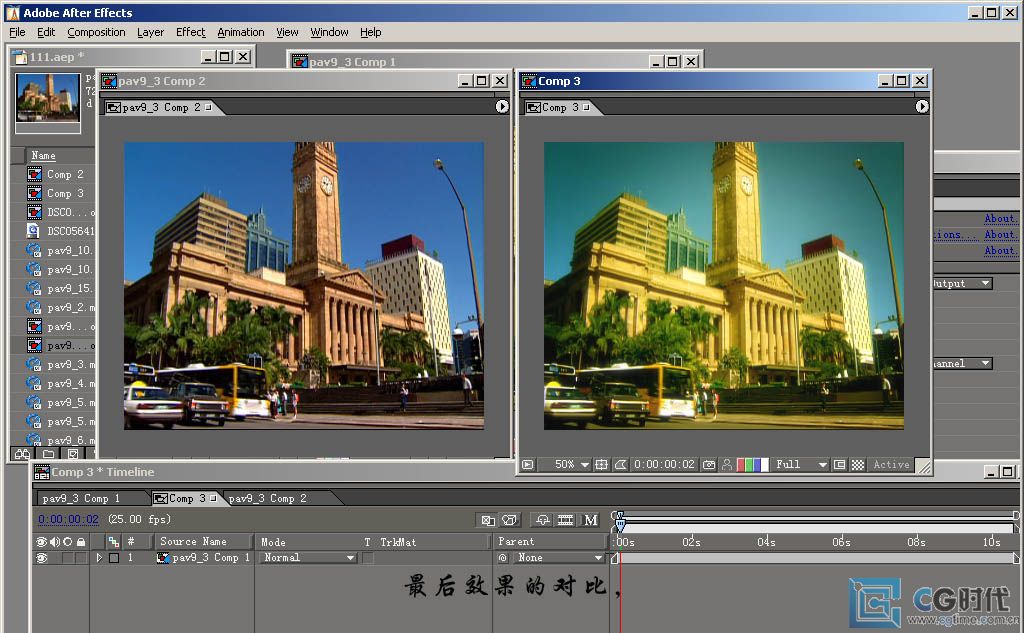Viewport: 1024px width, 633px height.
Task: Toggle the T preserve transparency box on layer 1
Action: tap(368, 558)
